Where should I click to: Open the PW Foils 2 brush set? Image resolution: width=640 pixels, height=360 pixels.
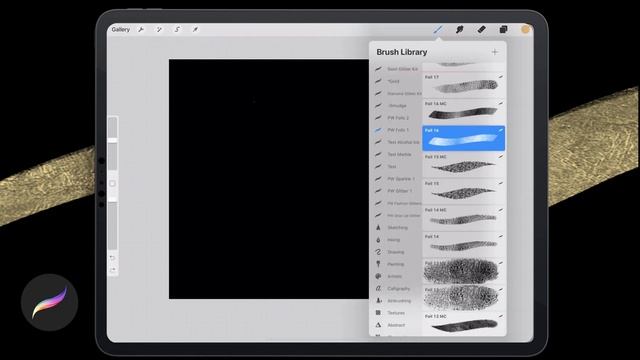point(397,118)
